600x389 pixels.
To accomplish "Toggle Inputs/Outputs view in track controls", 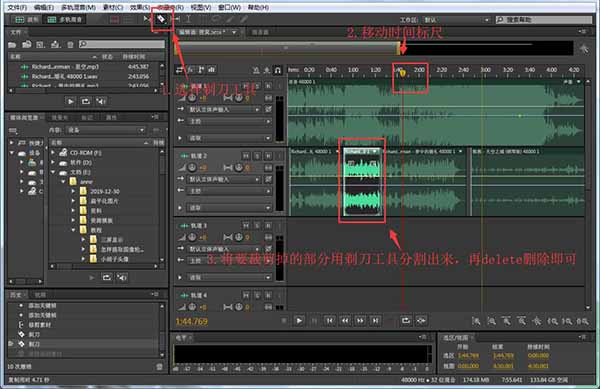I will point(179,70).
